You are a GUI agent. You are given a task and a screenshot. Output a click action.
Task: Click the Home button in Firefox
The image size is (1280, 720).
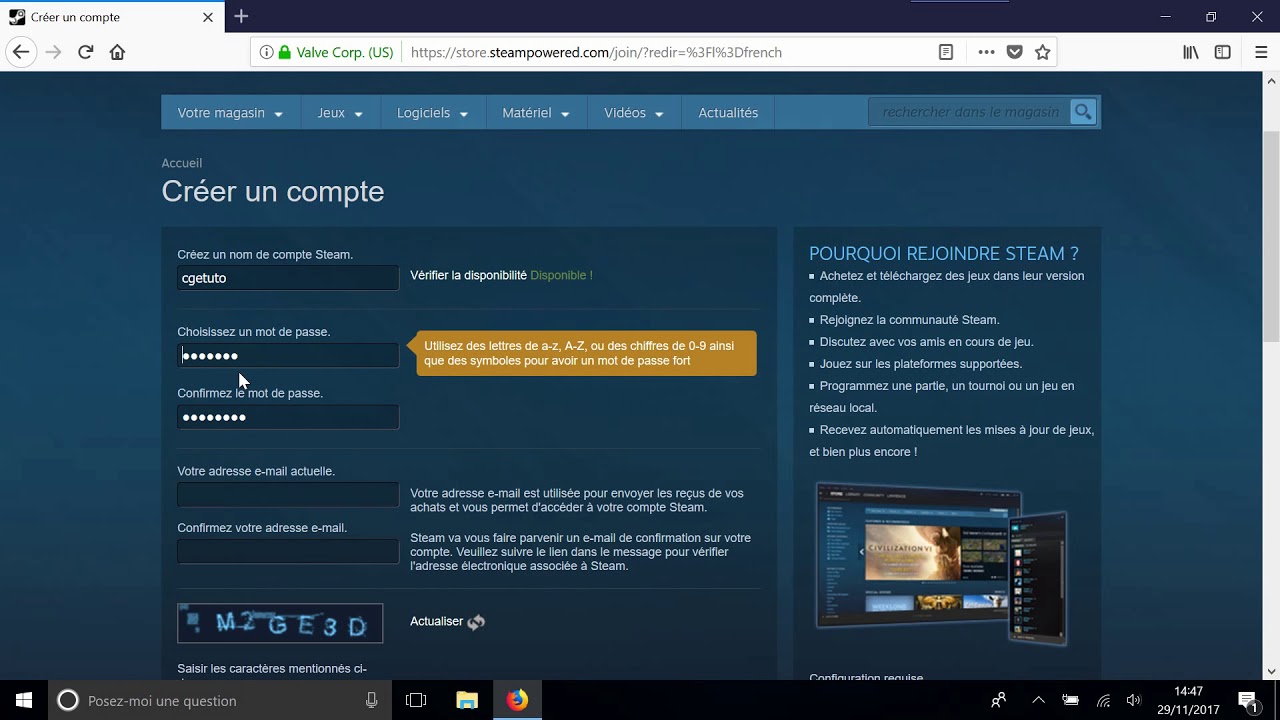tap(117, 51)
